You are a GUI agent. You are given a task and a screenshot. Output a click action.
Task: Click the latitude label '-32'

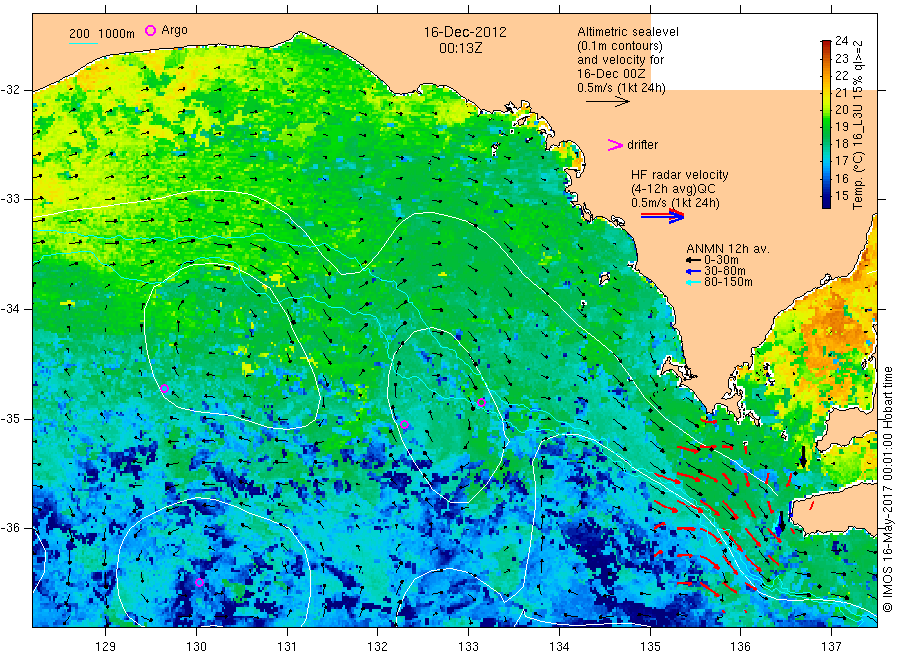pos(10,90)
